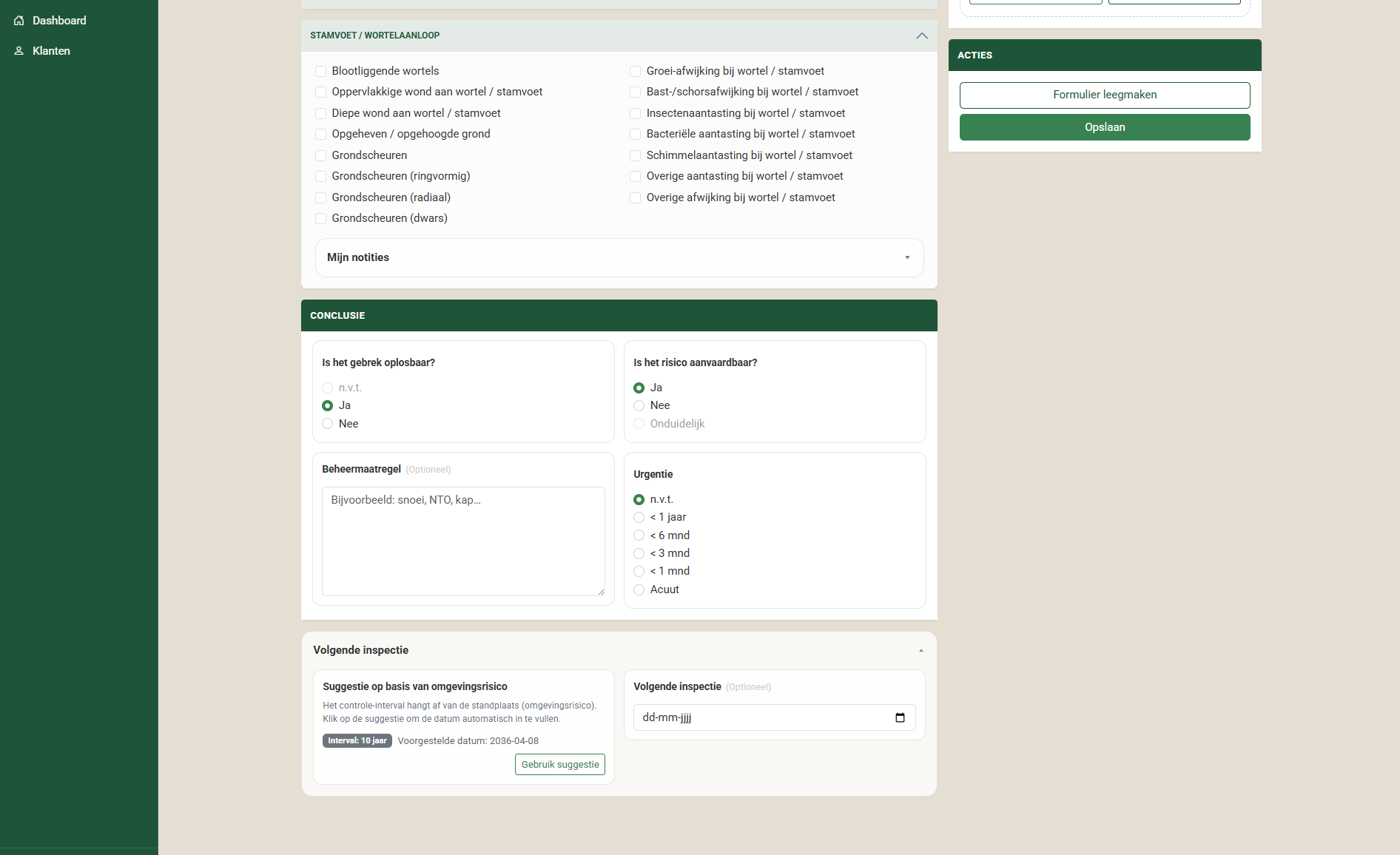Click into the Beheermaatregel text area
Viewport: 1400px width, 855px height.
(x=463, y=541)
